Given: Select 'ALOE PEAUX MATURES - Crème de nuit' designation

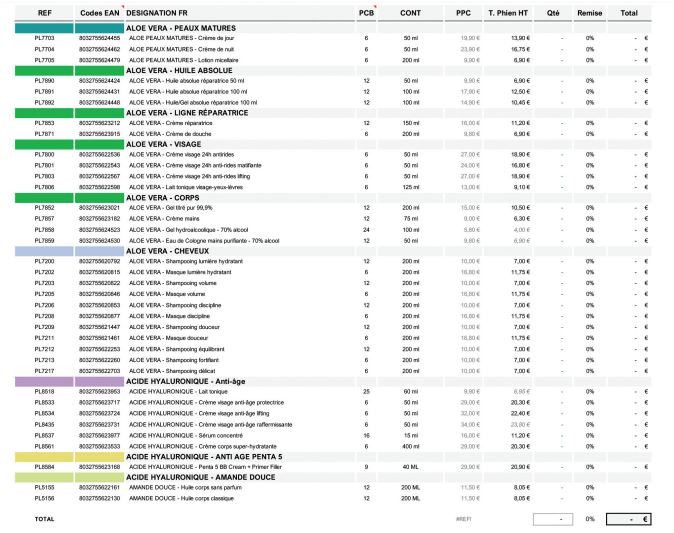Looking at the screenshot, I should [x=181, y=49].
